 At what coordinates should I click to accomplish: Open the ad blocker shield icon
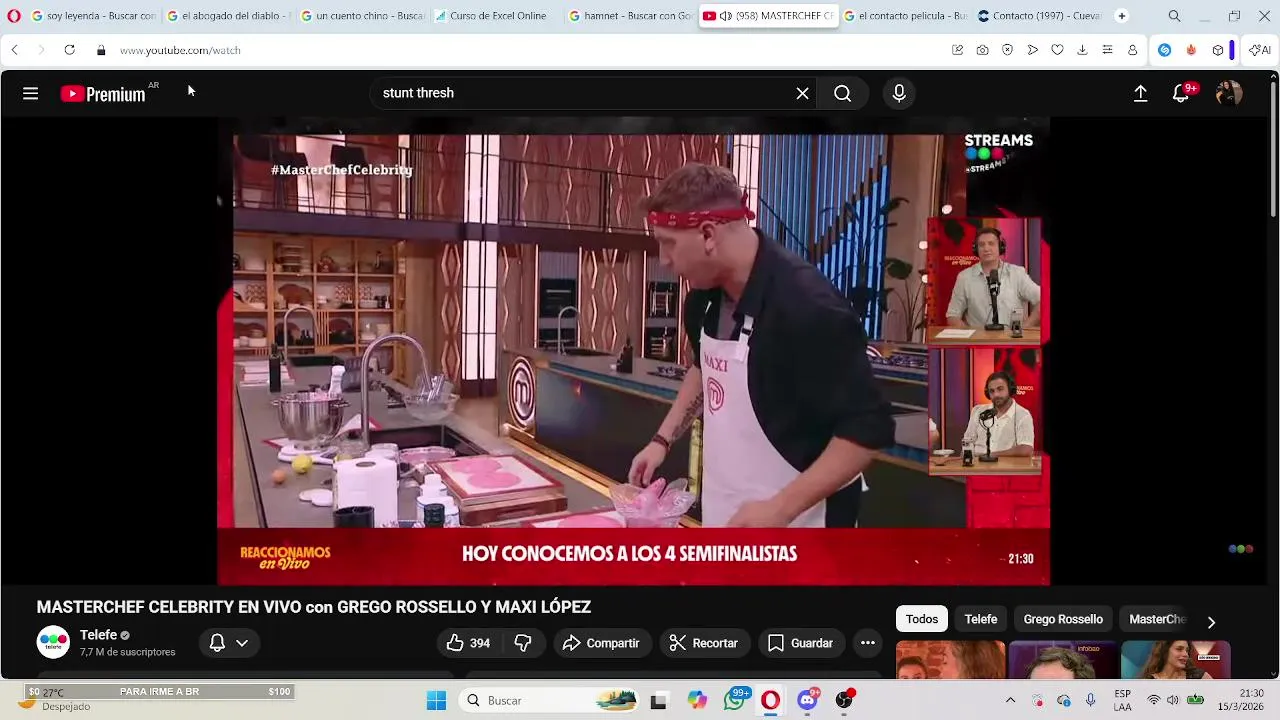(x=1007, y=50)
